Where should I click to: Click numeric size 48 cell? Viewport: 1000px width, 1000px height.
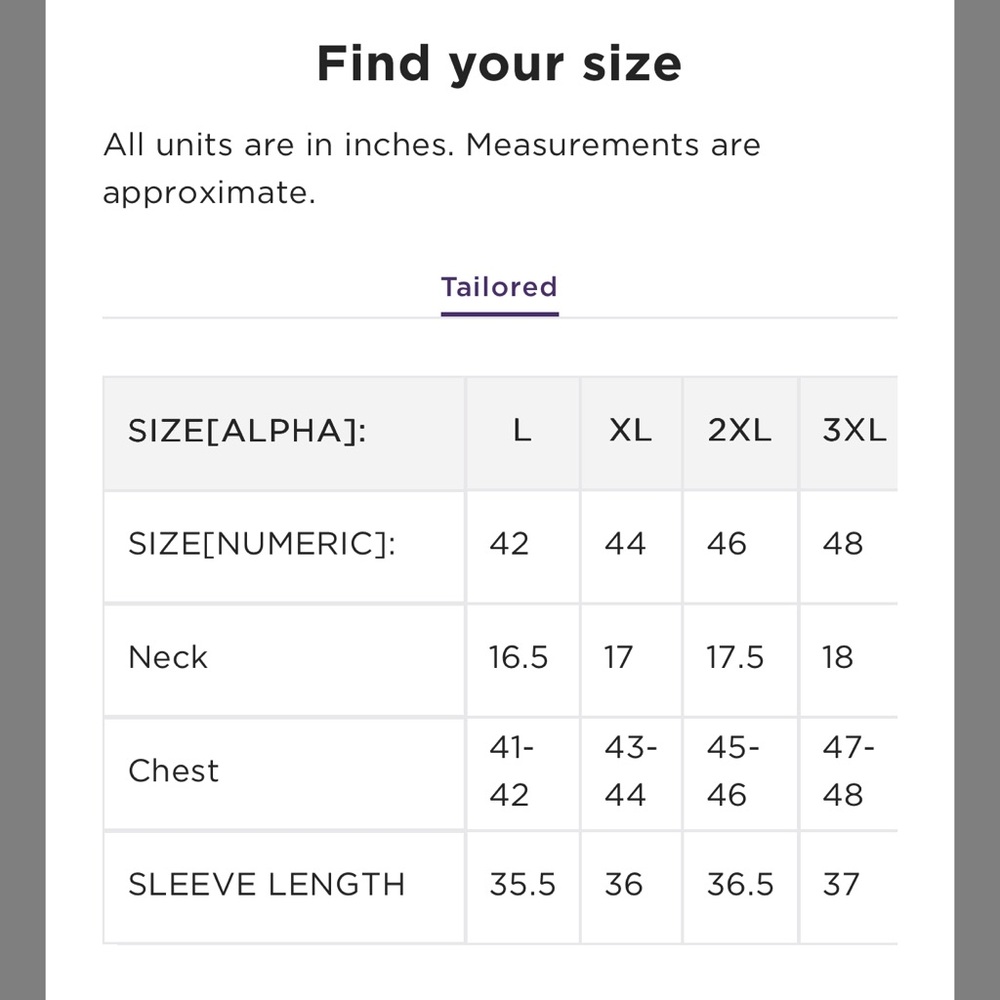tap(842, 545)
